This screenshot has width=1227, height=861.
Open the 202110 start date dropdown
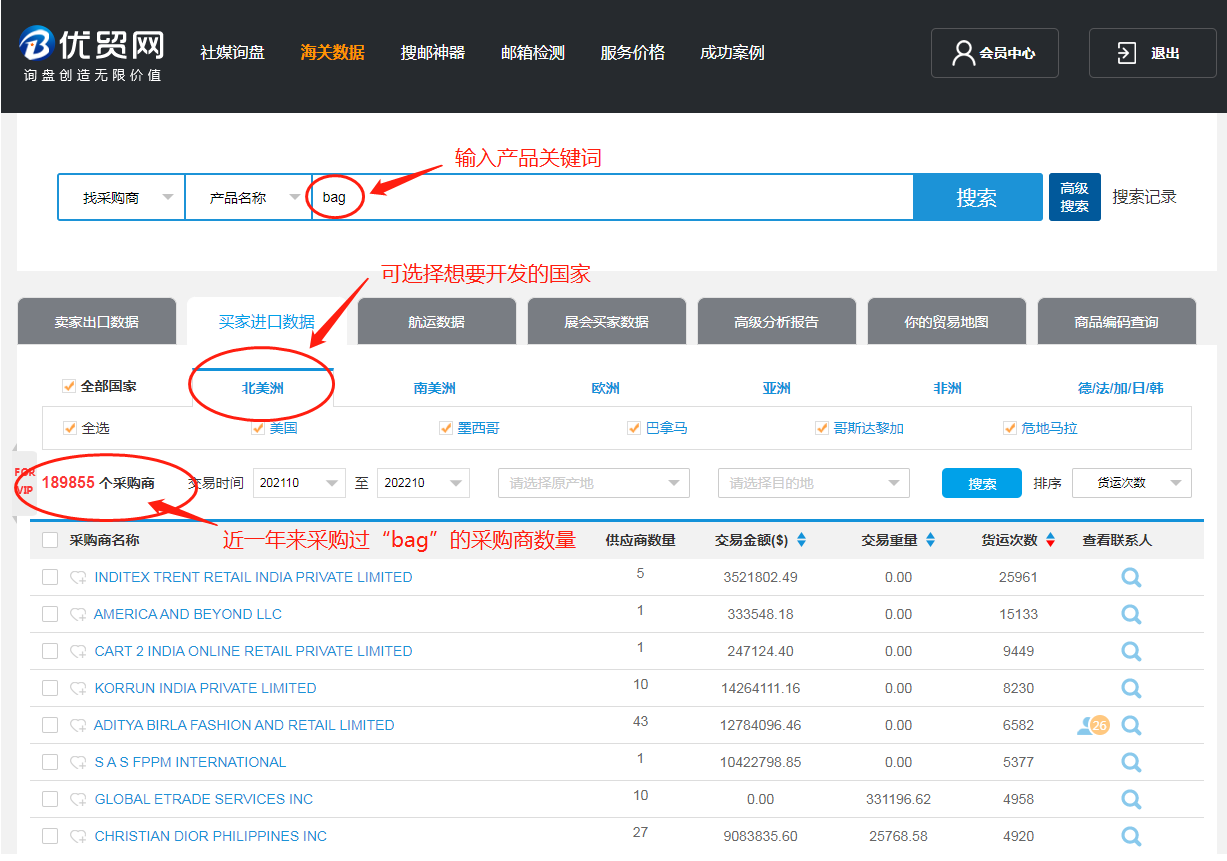[299, 483]
